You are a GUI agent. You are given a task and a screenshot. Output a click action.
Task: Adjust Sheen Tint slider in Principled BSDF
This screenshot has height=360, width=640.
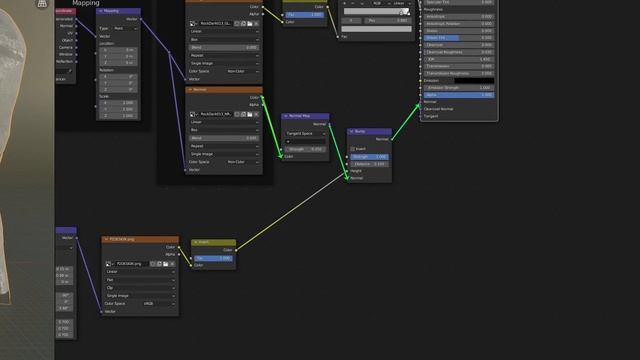click(459, 38)
